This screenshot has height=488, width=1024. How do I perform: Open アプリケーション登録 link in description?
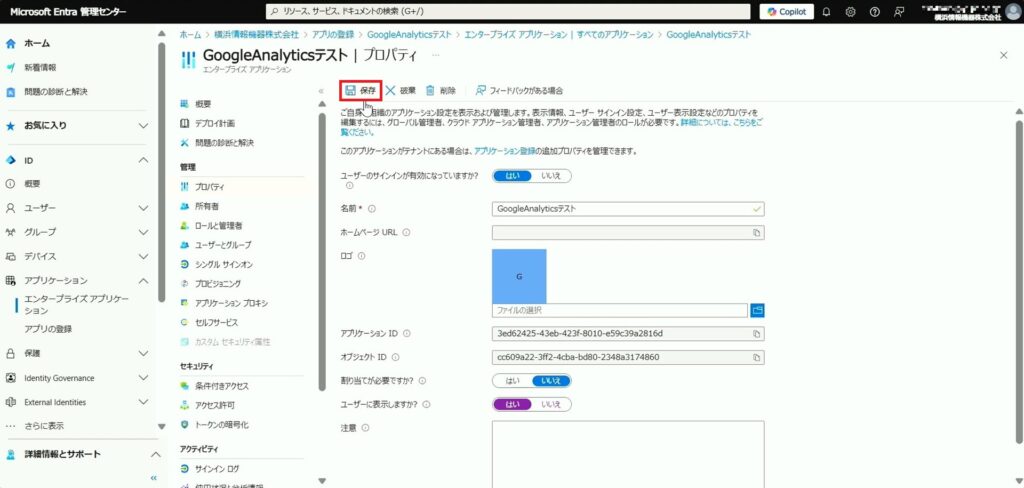(x=507, y=151)
